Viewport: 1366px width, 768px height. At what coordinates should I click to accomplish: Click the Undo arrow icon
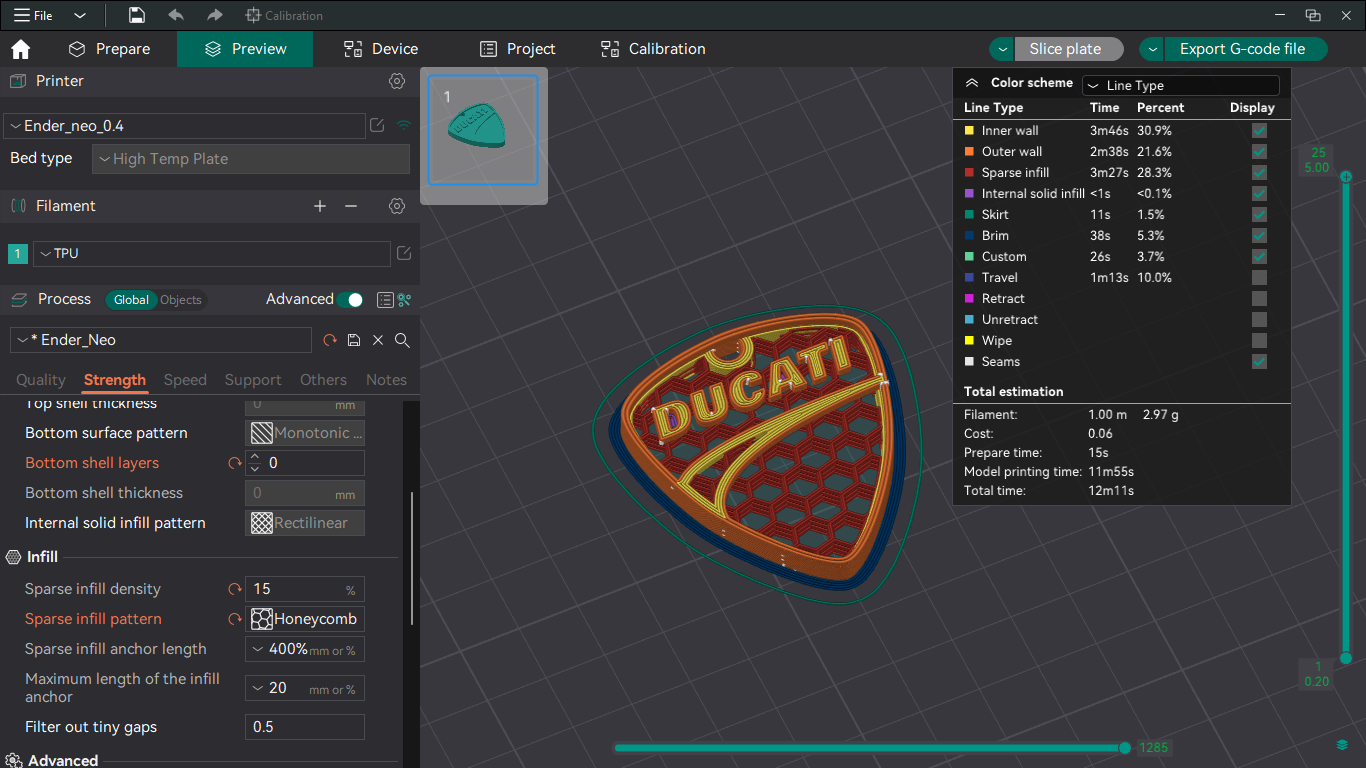176,15
